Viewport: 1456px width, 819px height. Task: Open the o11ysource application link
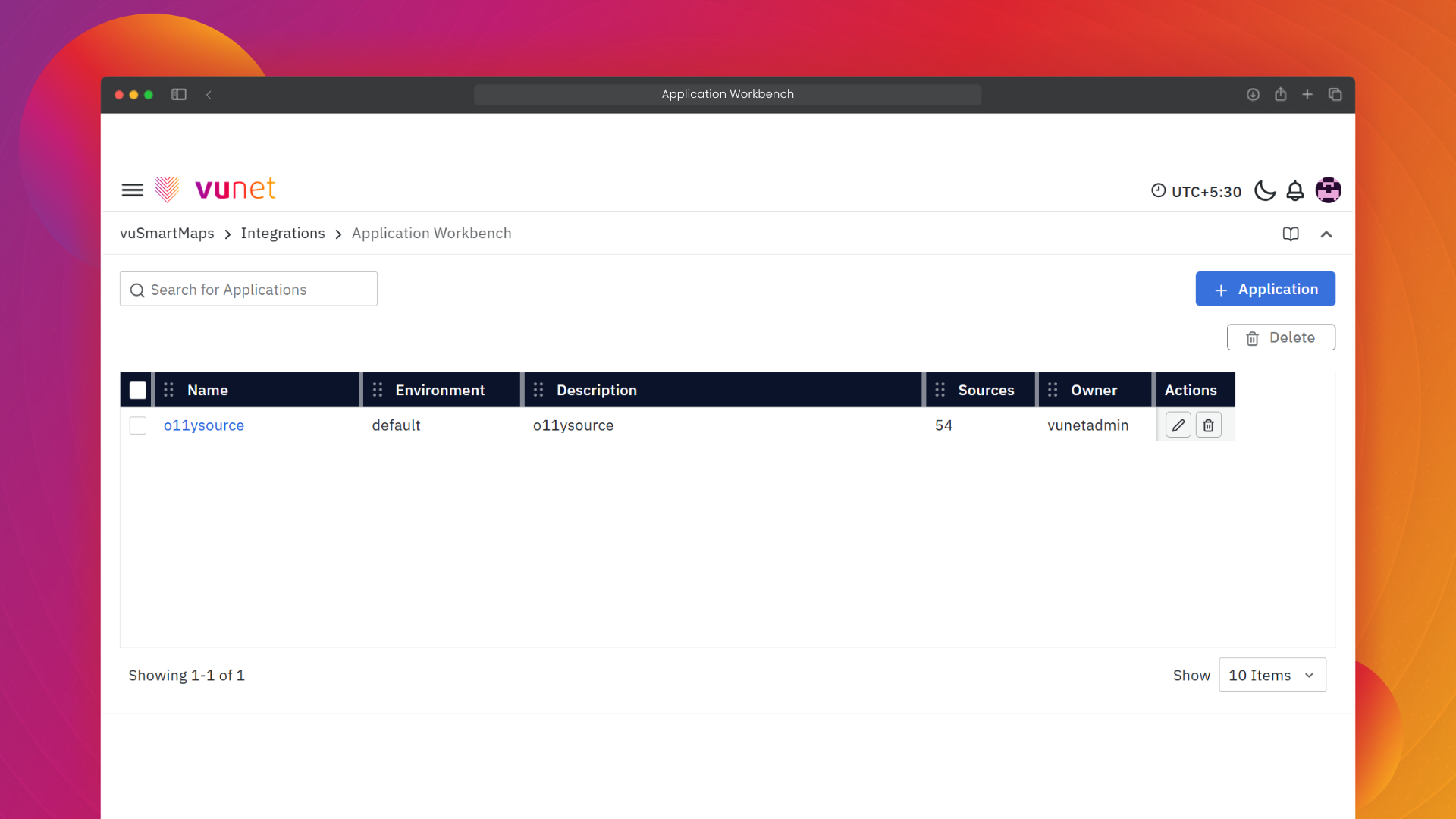pos(204,425)
